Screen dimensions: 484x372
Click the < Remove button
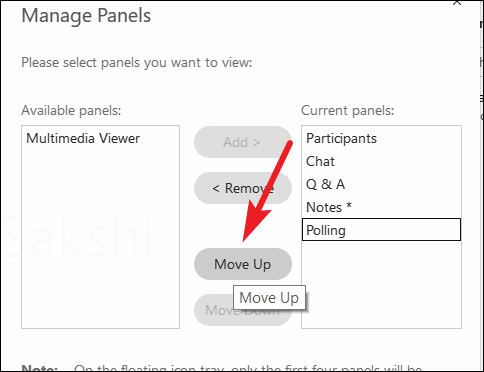(x=243, y=188)
